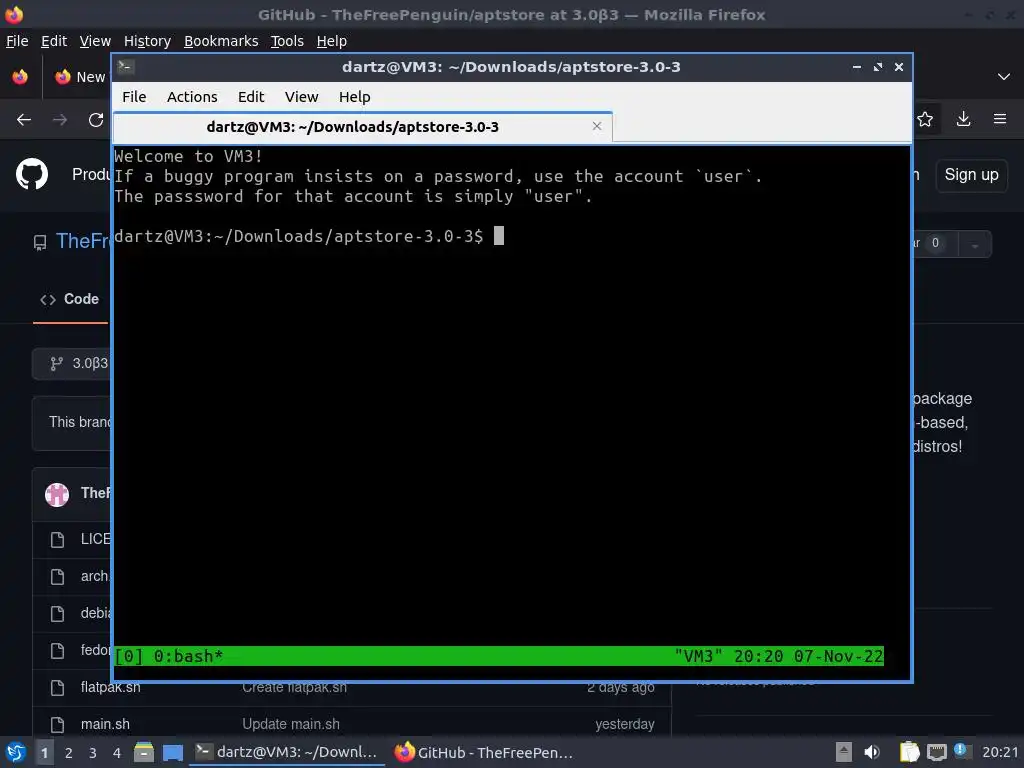This screenshot has height=768, width=1024.
Task: Click the GitHub Octocat logo
Action: pyautogui.click(x=32, y=174)
